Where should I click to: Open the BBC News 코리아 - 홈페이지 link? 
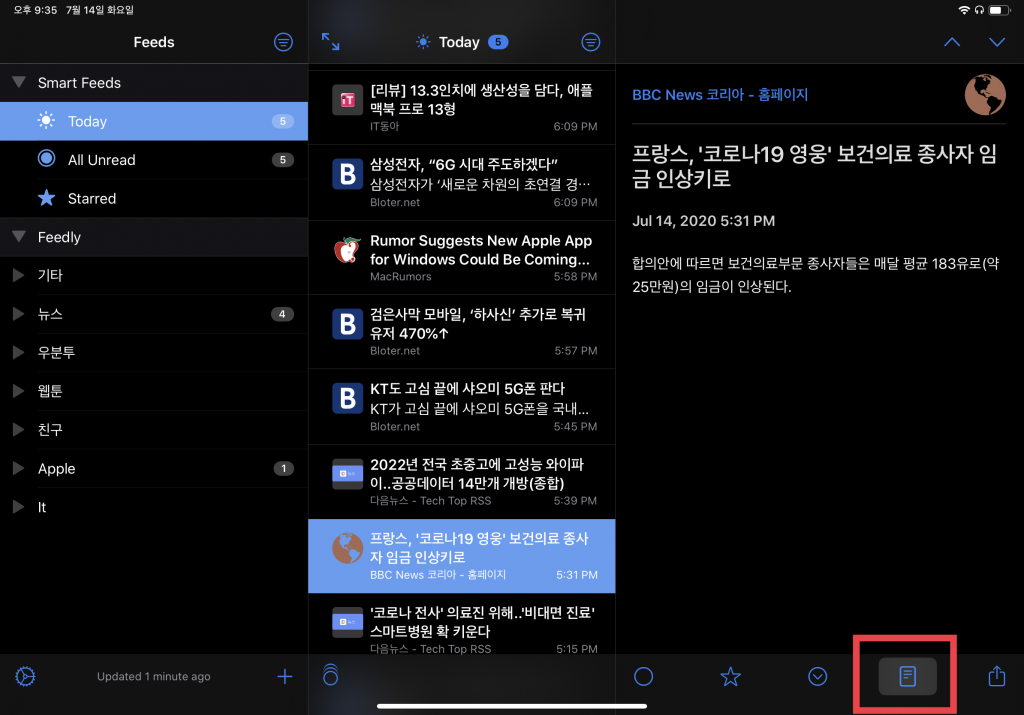(x=720, y=95)
